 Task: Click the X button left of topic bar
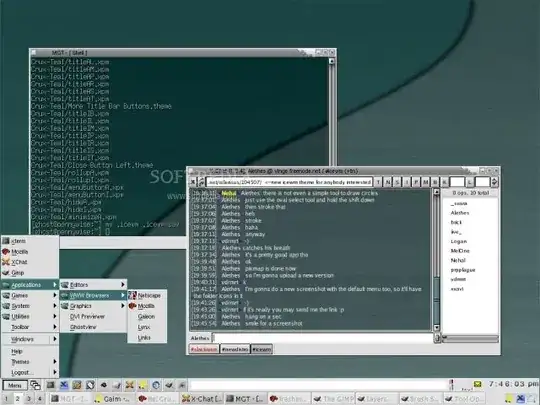[193, 182]
